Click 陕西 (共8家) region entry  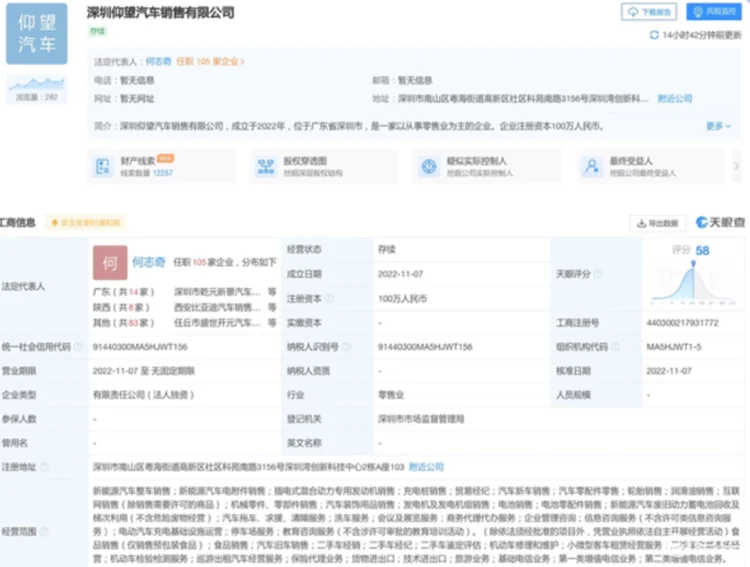click(x=121, y=307)
